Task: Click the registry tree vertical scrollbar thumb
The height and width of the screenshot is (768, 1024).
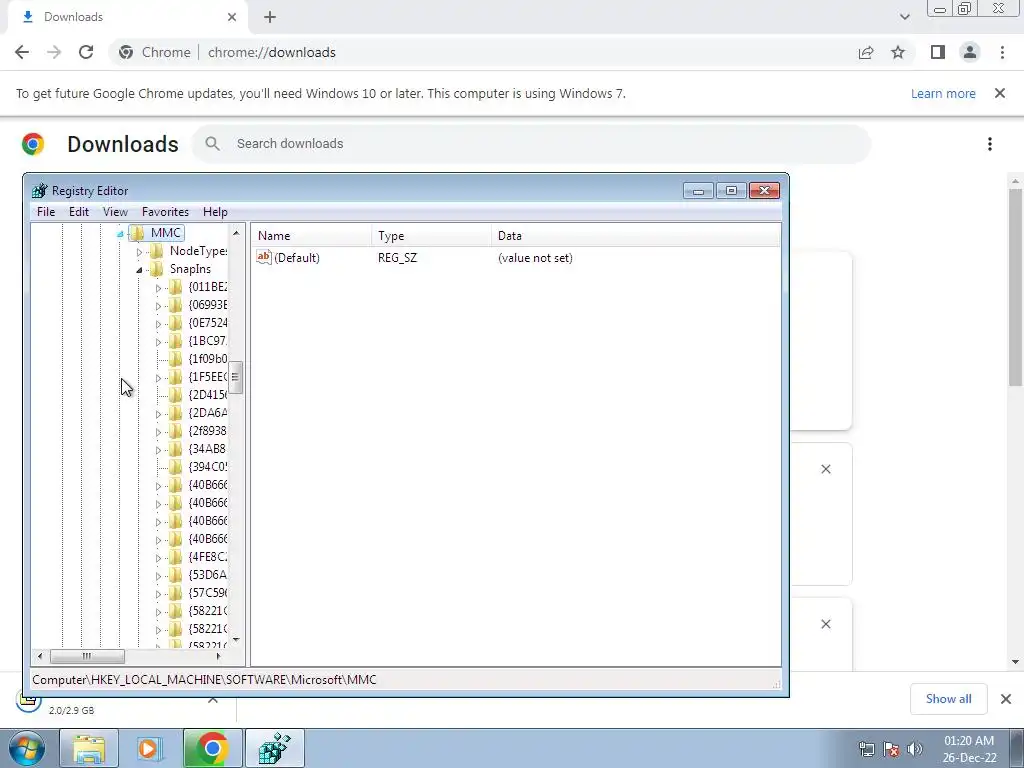Action: click(235, 377)
